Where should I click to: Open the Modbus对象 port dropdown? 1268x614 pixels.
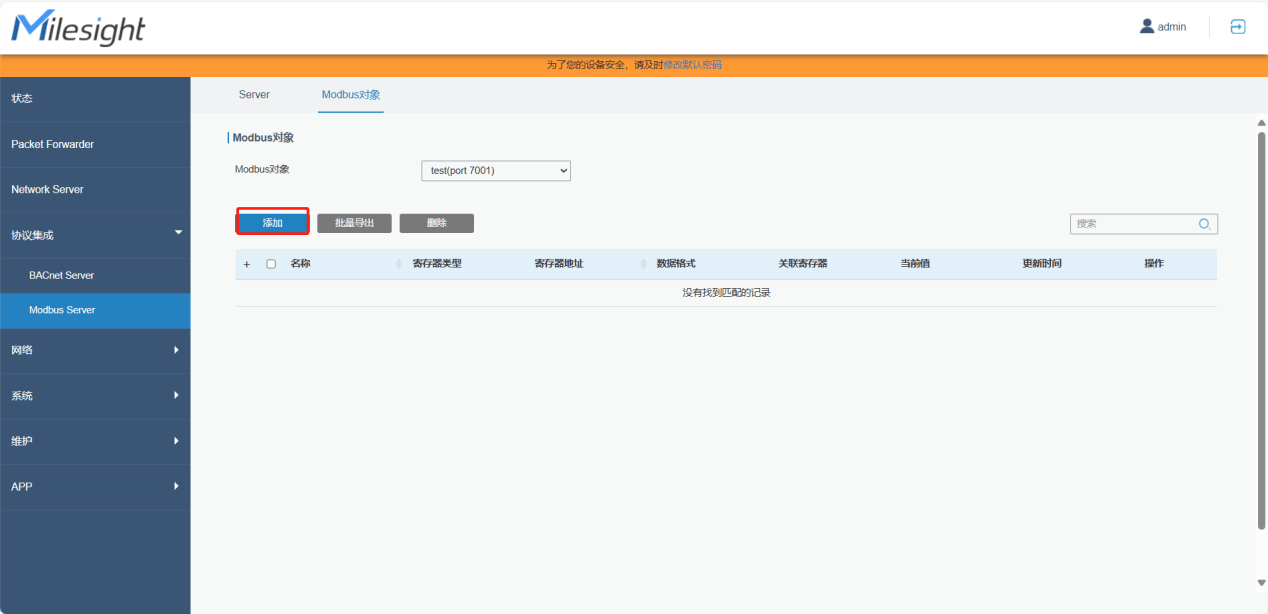click(x=495, y=171)
